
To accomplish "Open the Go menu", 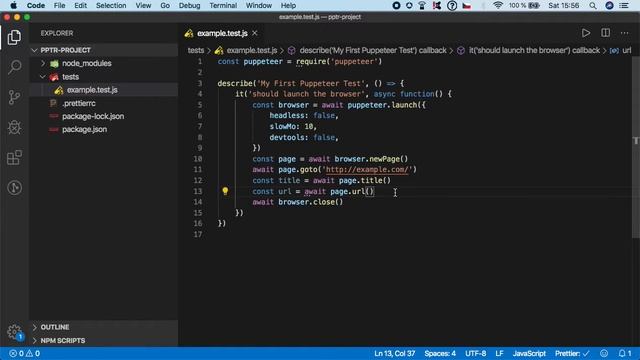I will 165,5.
